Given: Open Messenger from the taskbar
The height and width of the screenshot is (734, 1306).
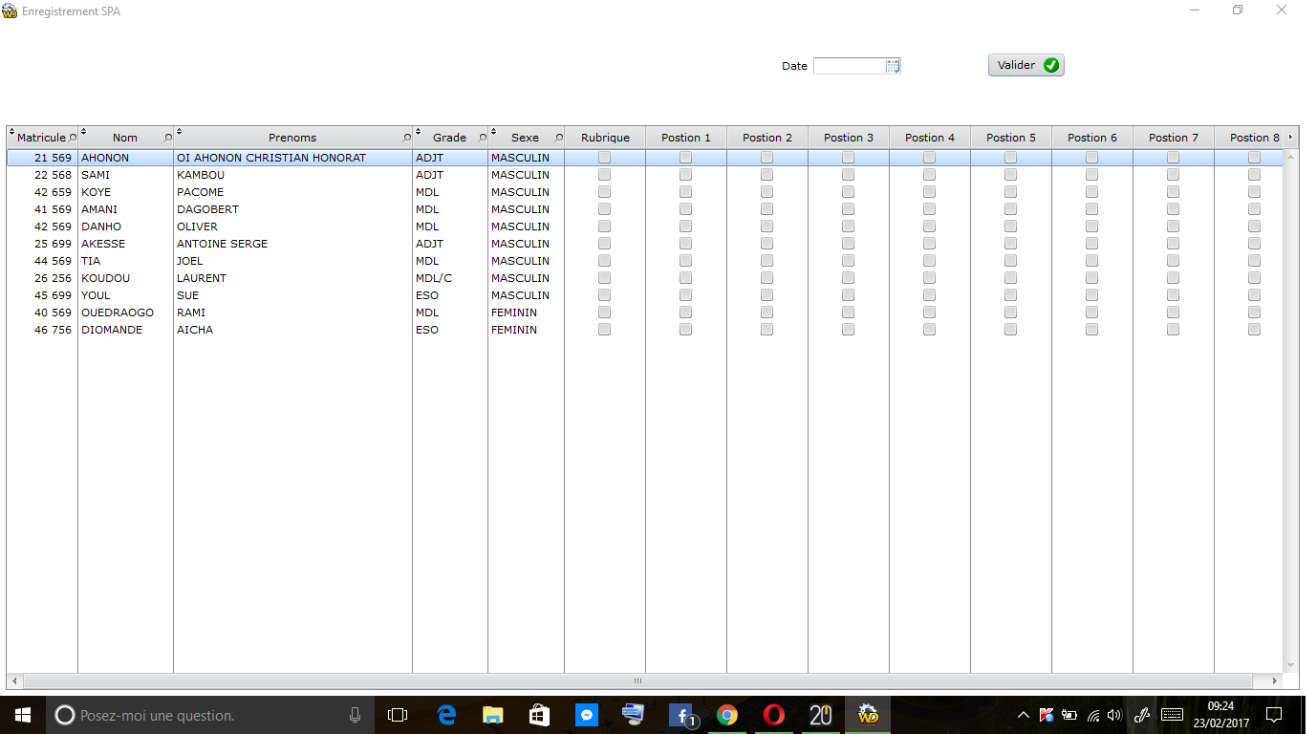Looking at the screenshot, I should (587, 715).
